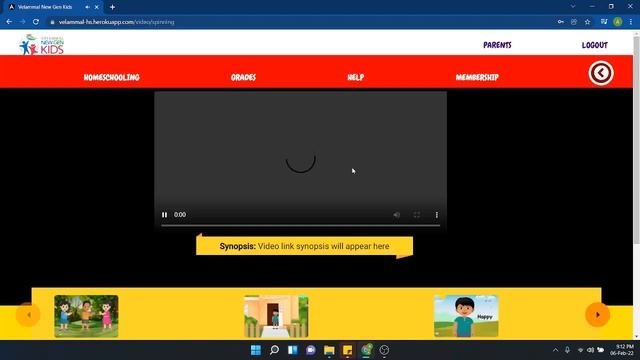Open a new browser tab
This screenshot has height=360, width=640.
point(112,7)
